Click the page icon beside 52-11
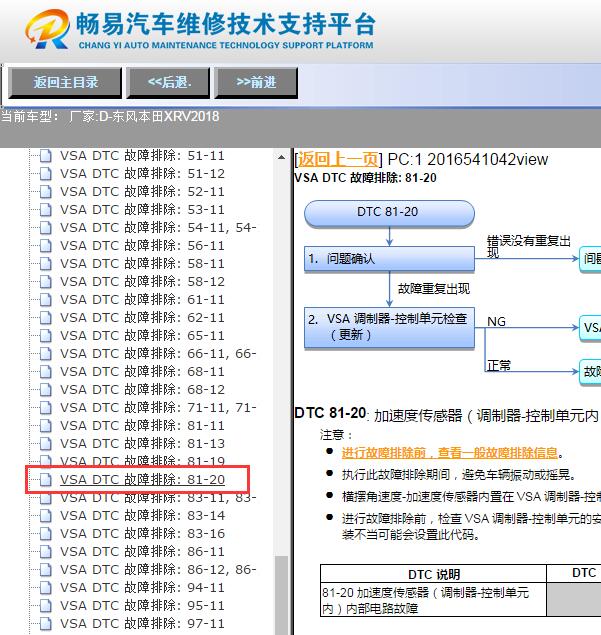 click(46, 192)
